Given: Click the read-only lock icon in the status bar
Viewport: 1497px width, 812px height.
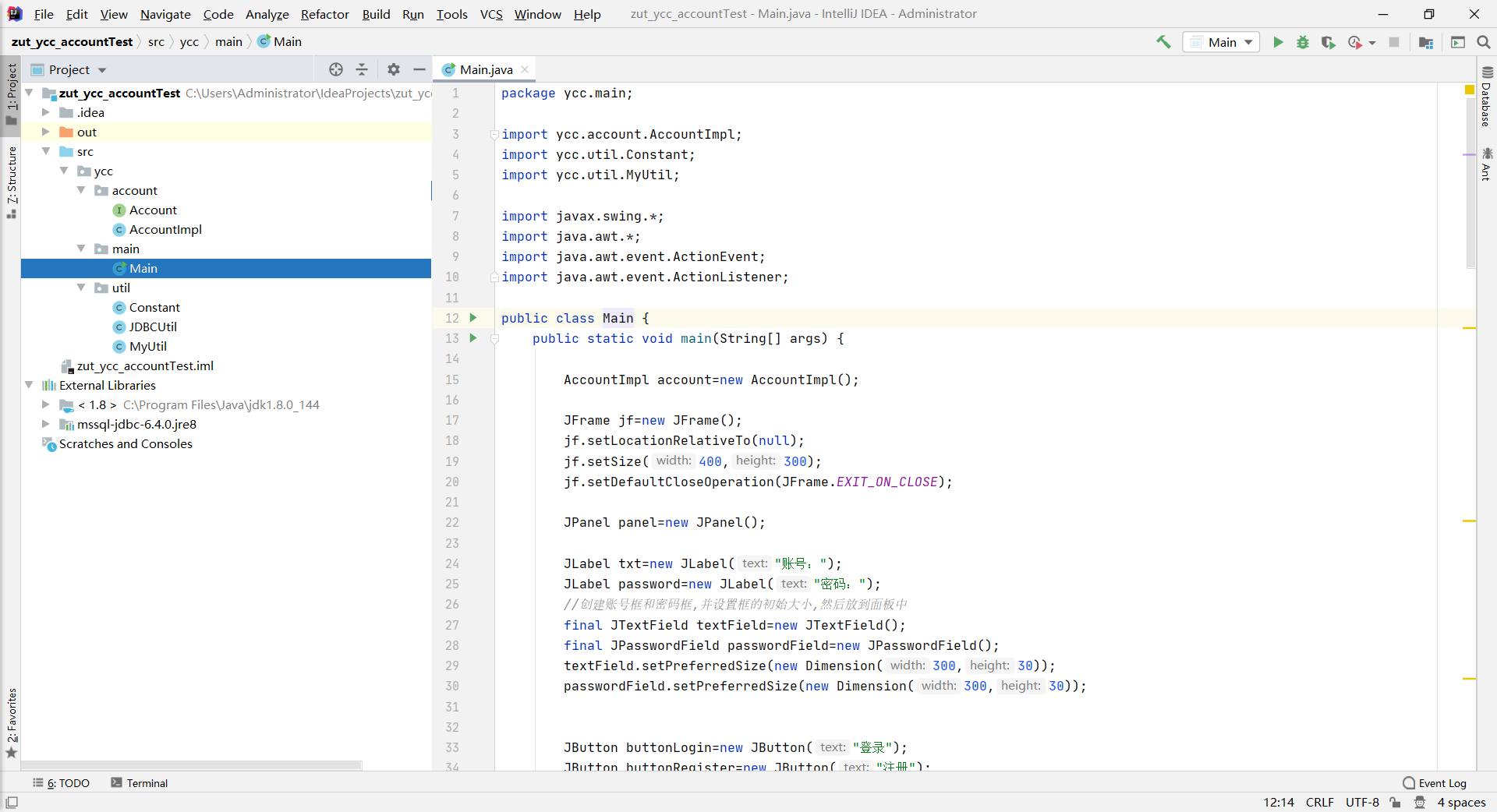Looking at the screenshot, I should point(1396,802).
